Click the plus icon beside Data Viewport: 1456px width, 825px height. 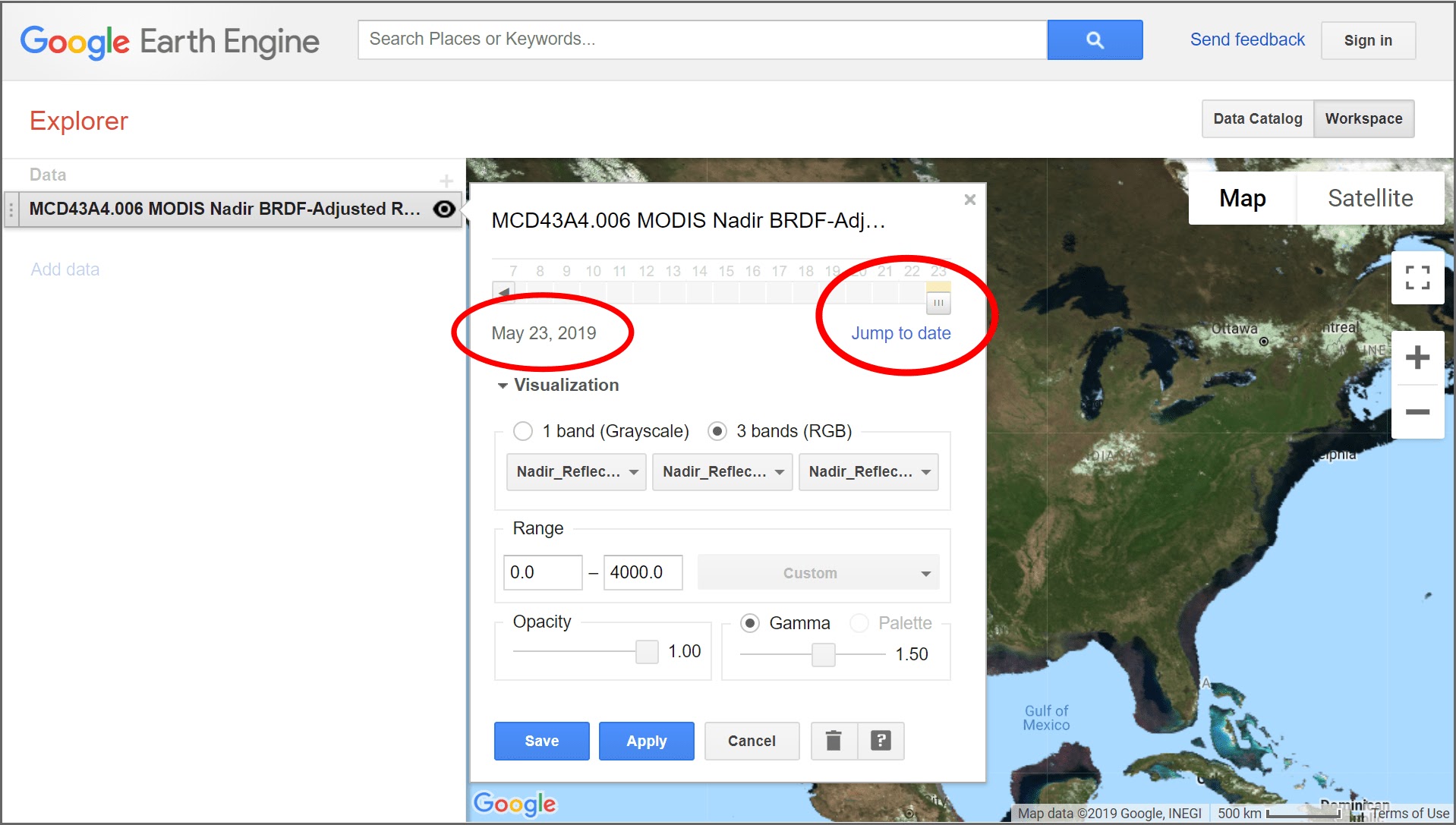pos(446,181)
